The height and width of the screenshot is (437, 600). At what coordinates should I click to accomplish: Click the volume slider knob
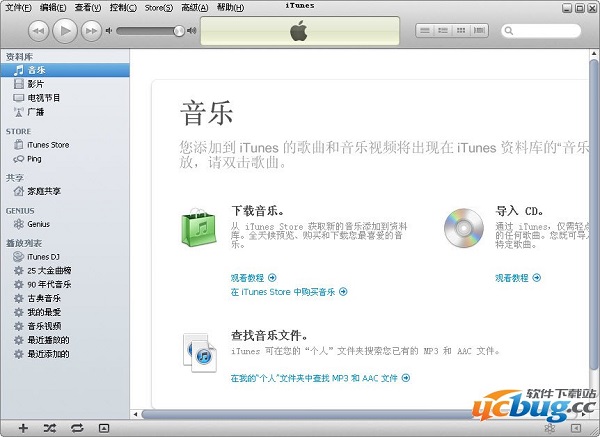click(179, 31)
